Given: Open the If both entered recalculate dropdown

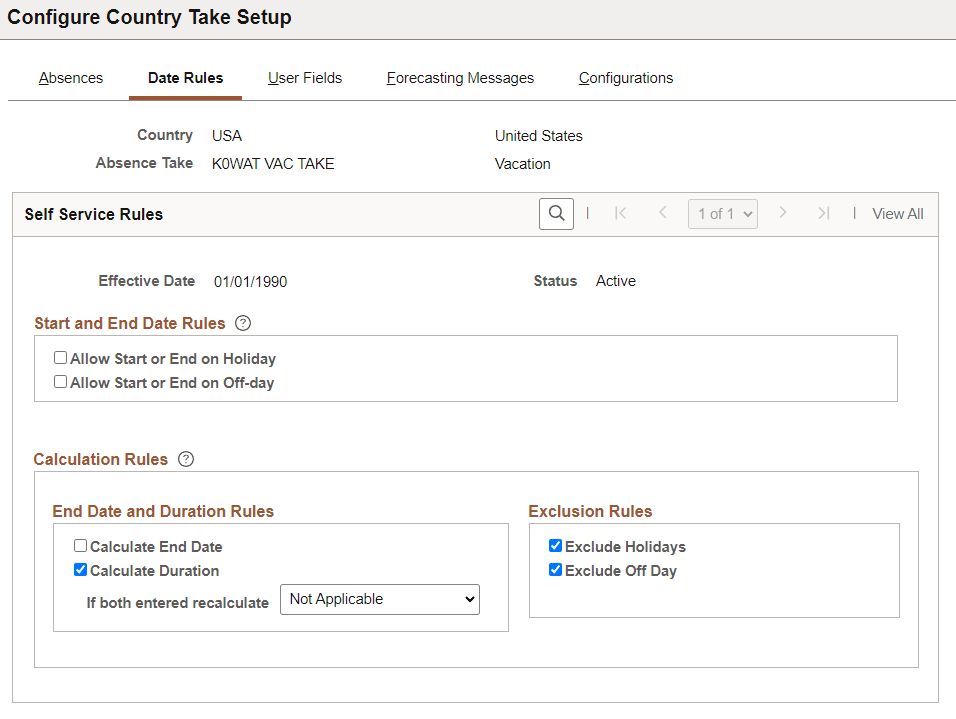Looking at the screenshot, I should (379, 599).
